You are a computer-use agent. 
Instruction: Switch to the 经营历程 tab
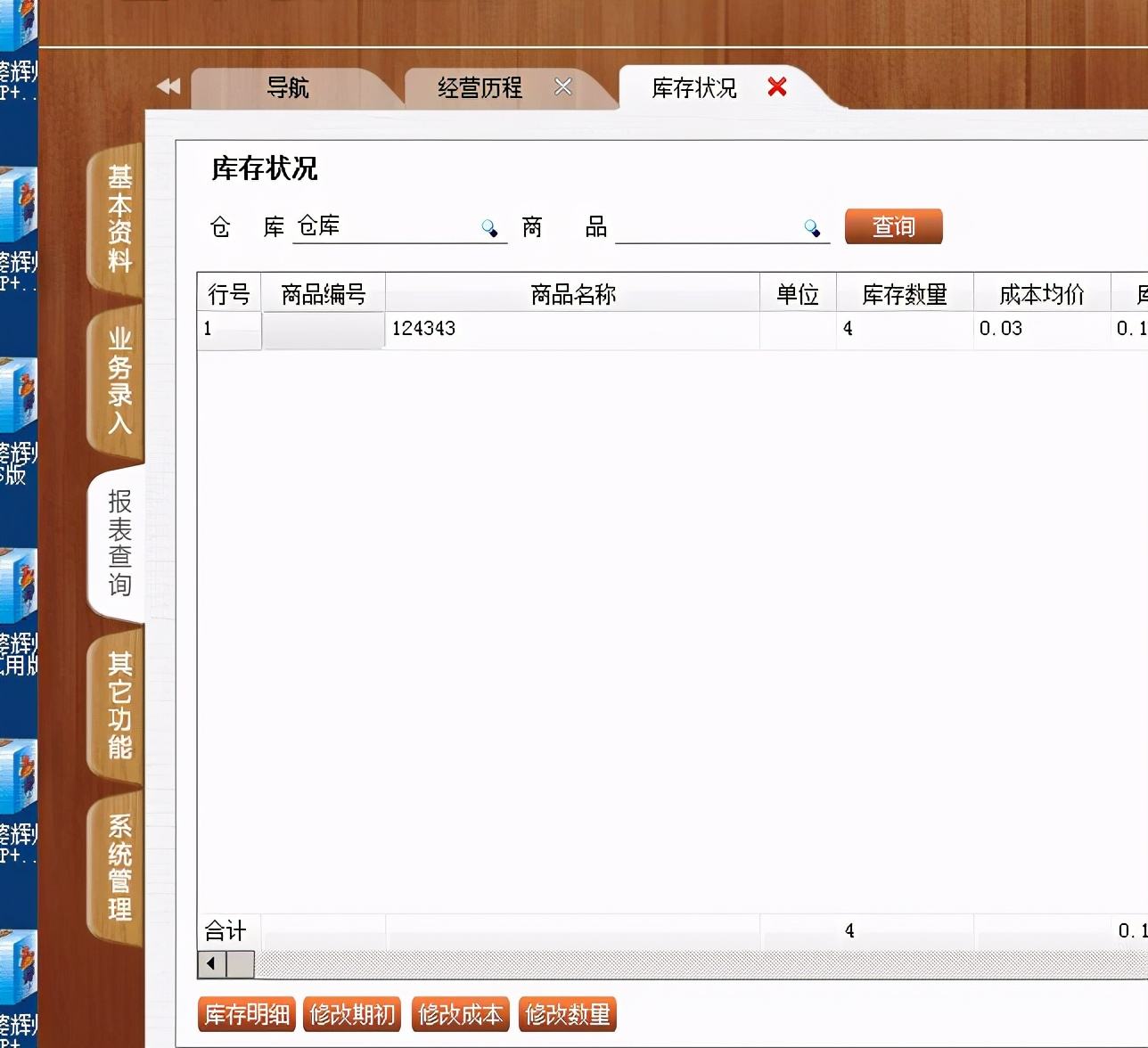[481, 87]
